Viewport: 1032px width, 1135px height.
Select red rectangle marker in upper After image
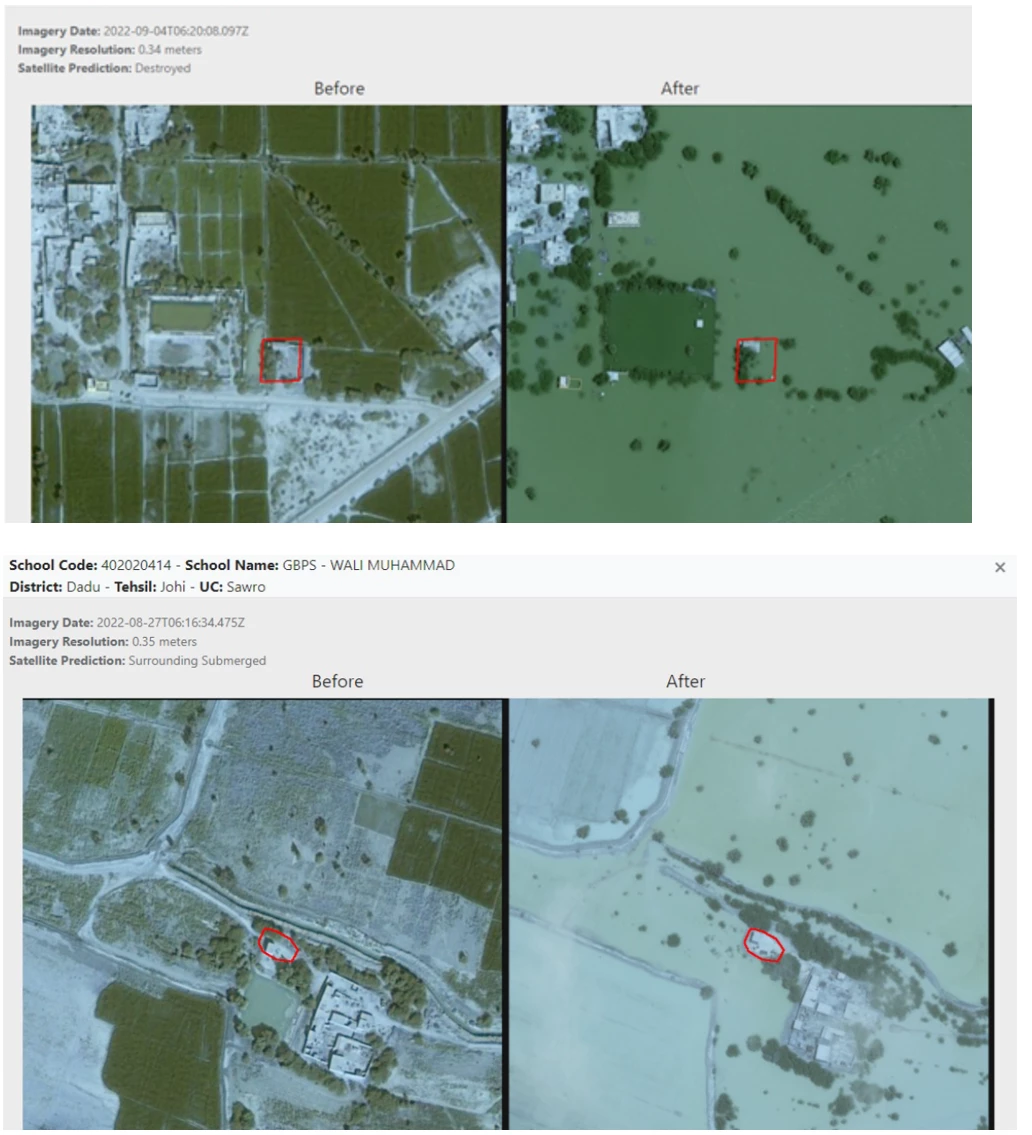click(x=757, y=360)
